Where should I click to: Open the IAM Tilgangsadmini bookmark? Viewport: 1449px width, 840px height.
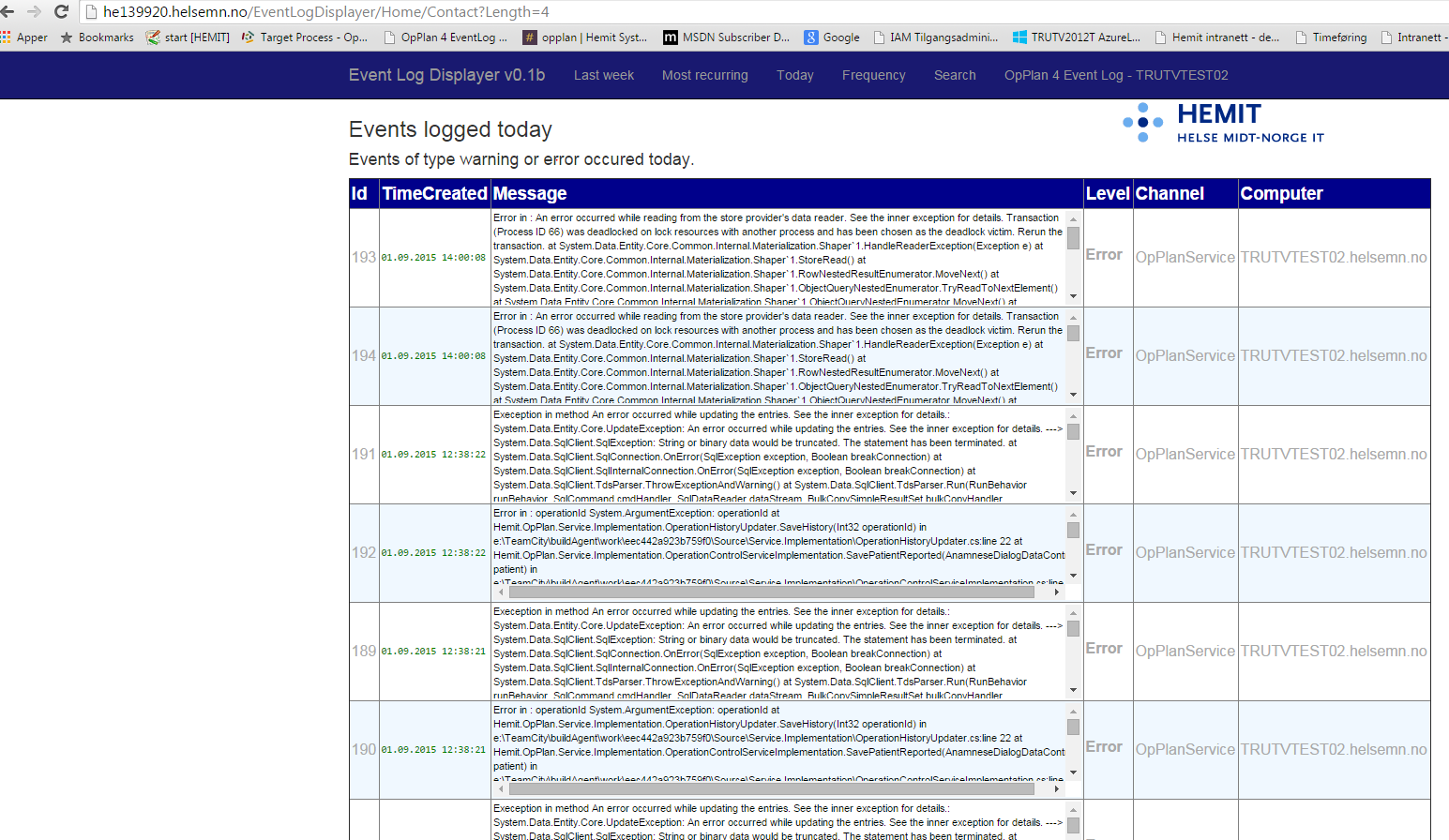coord(936,37)
